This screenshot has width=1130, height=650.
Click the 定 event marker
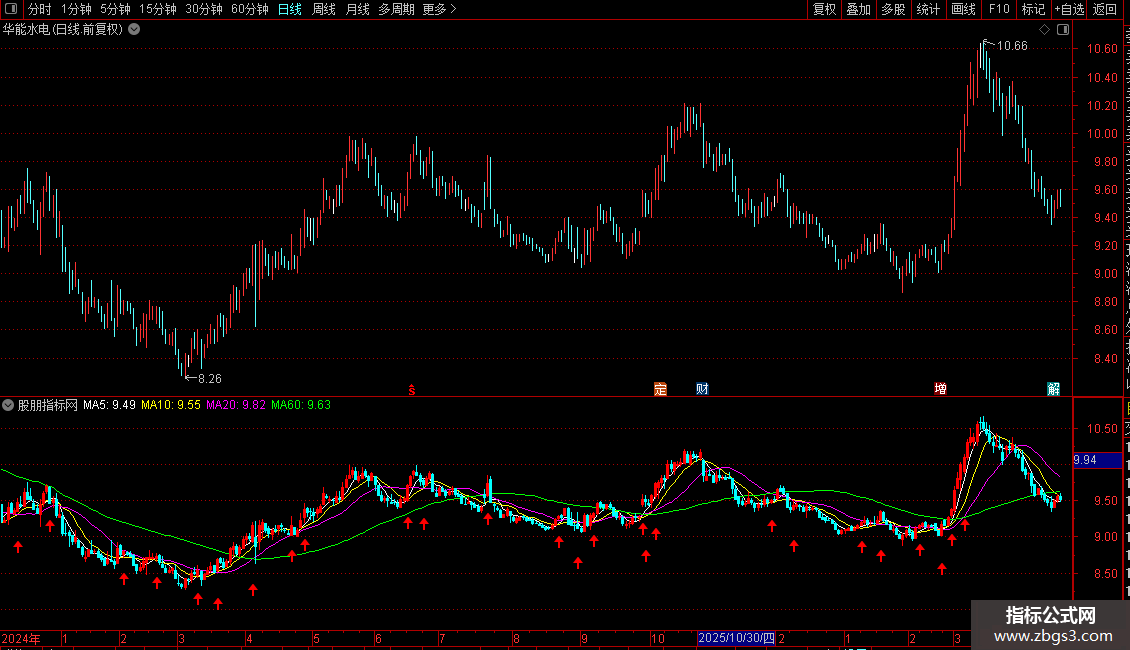click(660, 389)
